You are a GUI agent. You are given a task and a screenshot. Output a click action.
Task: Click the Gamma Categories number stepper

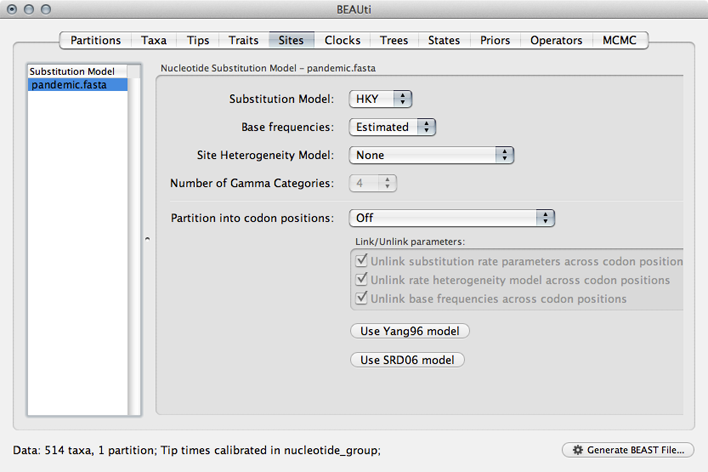click(387, 183)
